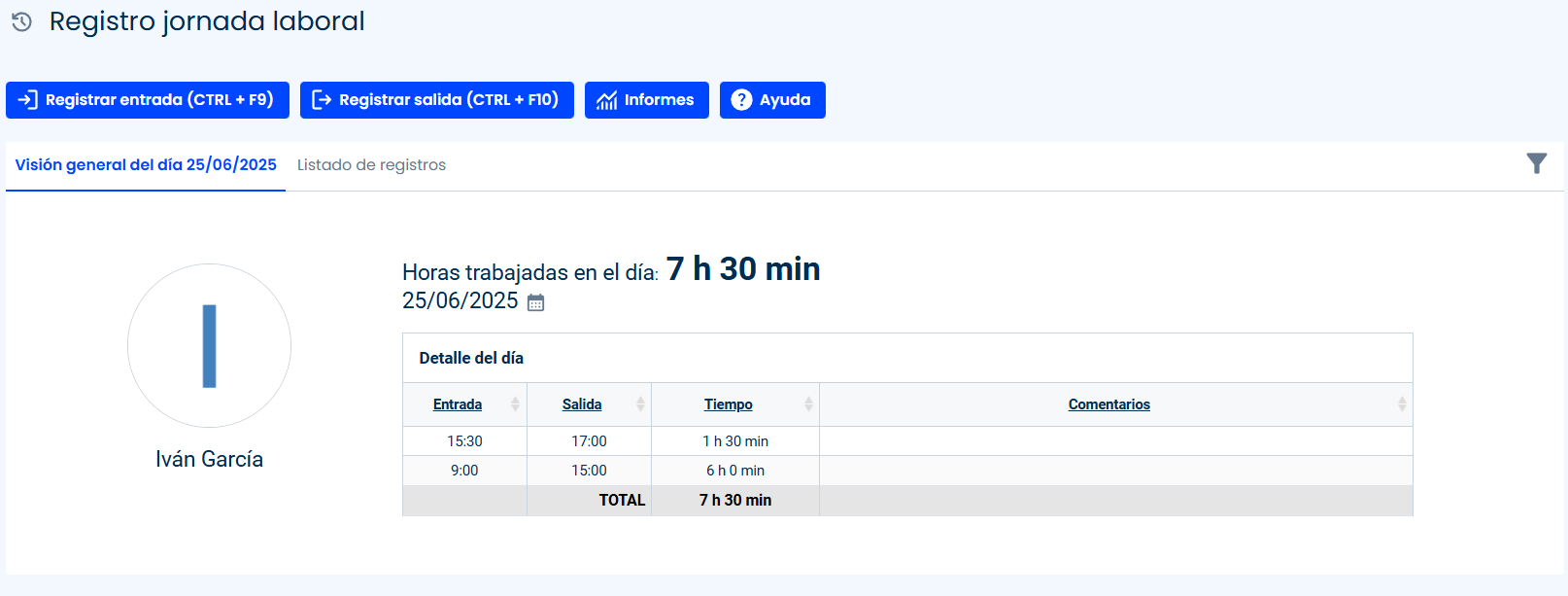
Task: Sort by Salida column header
Action: 582,404
